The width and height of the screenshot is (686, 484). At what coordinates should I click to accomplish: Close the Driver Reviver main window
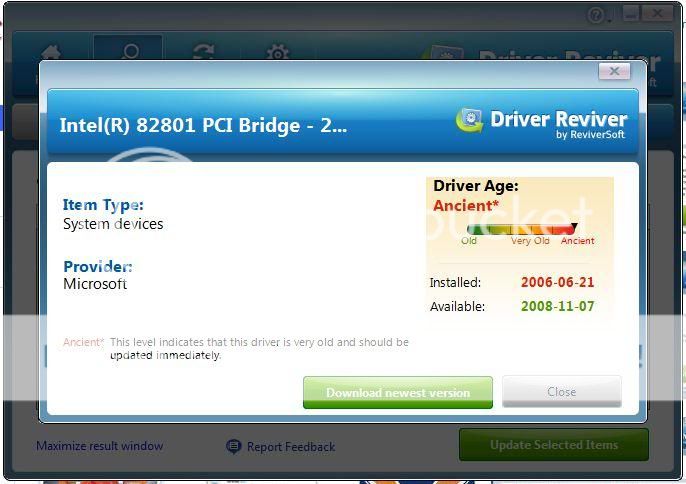[657, 14]
